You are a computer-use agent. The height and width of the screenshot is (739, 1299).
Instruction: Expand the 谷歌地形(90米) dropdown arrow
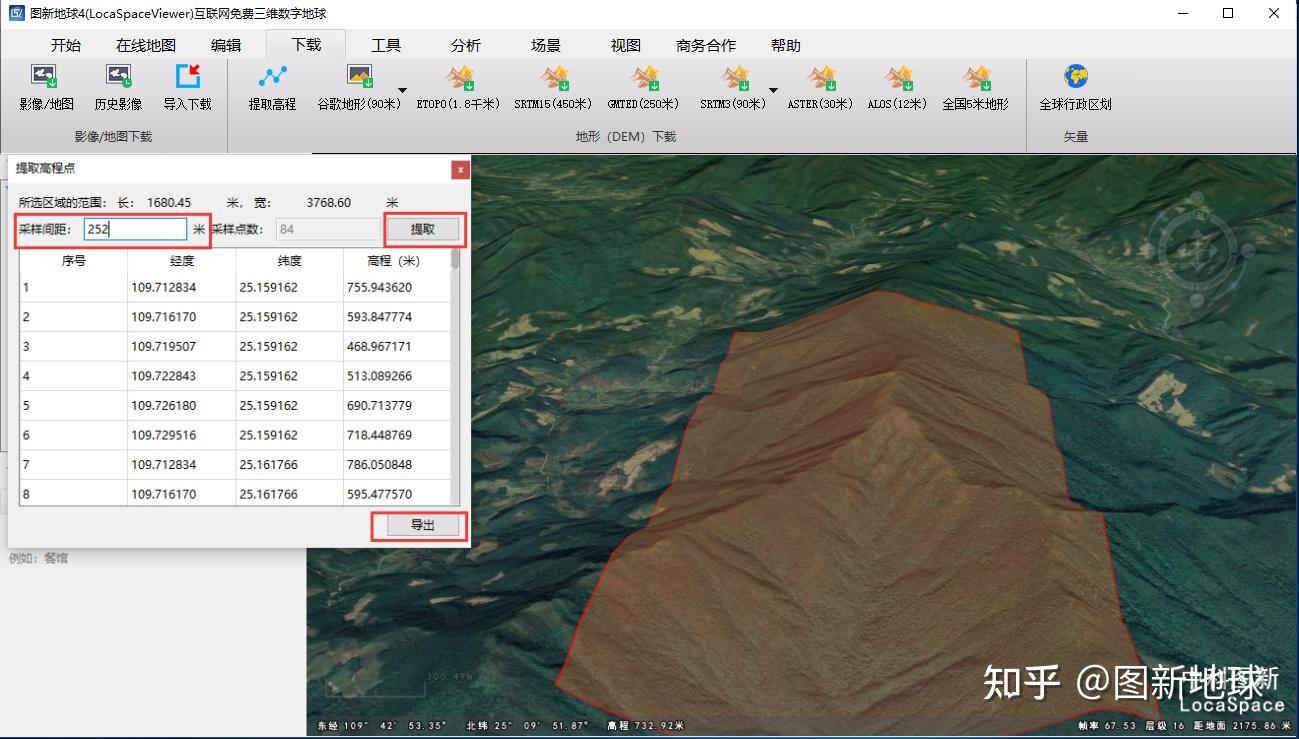point(402,89)
